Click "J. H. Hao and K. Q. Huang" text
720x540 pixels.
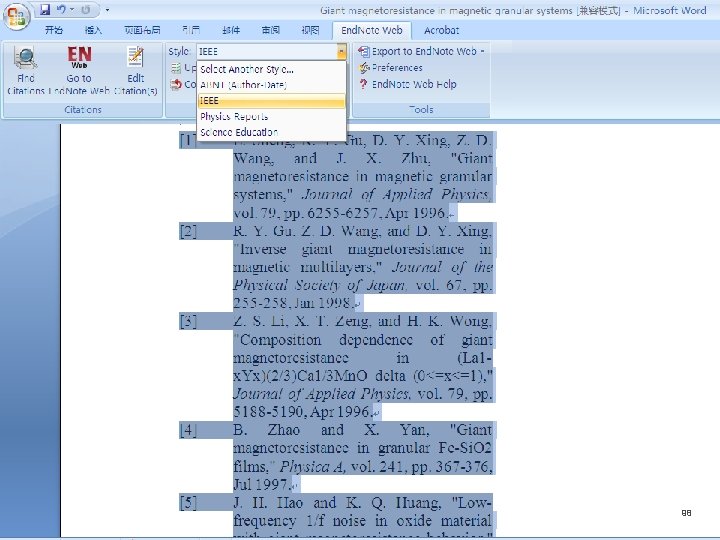(337, 503)
